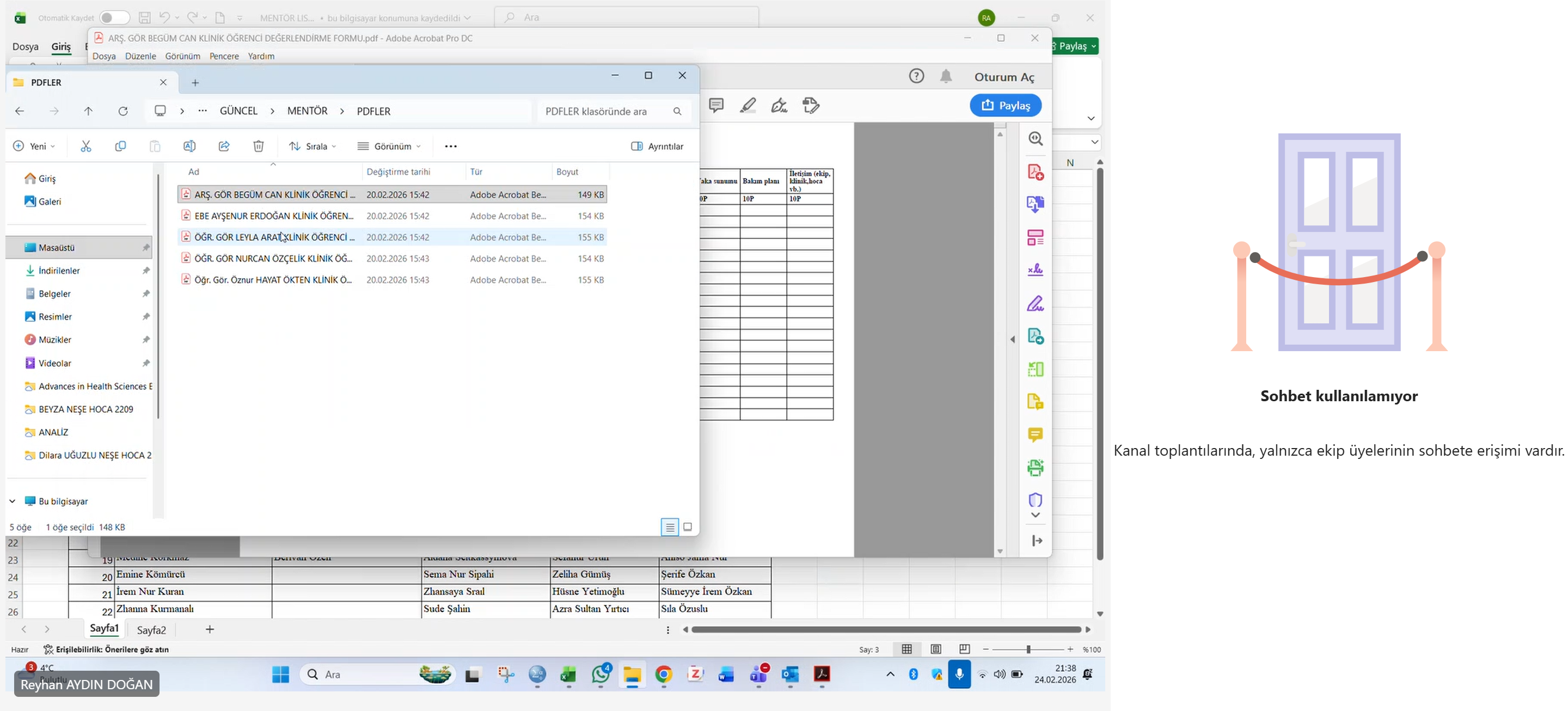Click the highlighter pen icon in Acrobat
This screenshot has height=711, width=1568.
coord(748,105)
